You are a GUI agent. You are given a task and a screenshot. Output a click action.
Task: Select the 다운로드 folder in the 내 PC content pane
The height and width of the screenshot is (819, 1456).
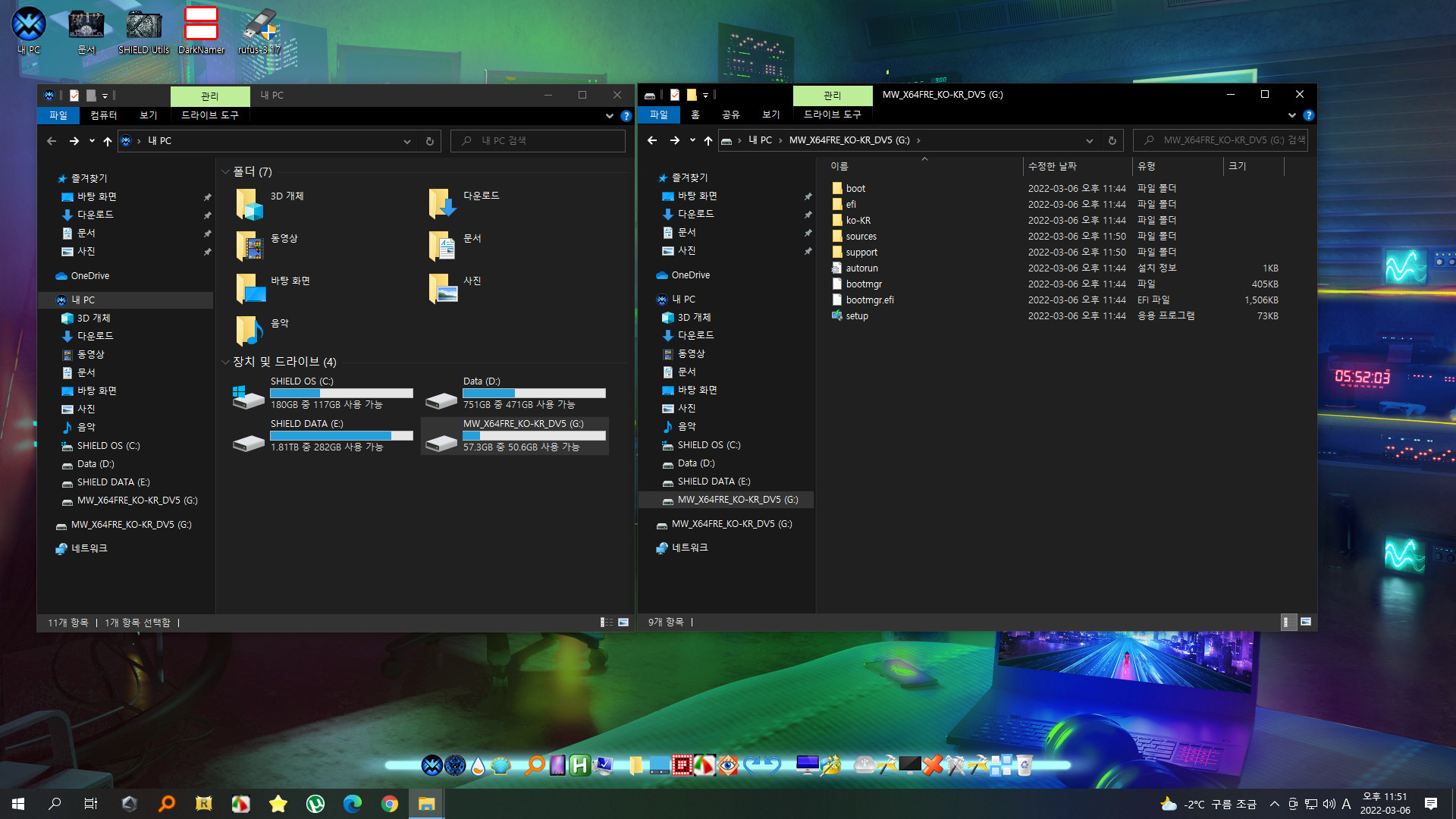click(x=464, y=204)
